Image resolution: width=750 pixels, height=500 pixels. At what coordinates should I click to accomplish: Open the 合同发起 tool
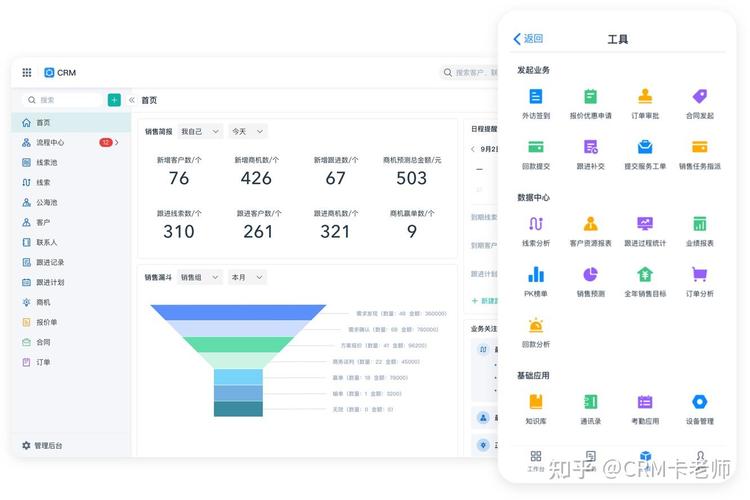[x=699, y=103]
